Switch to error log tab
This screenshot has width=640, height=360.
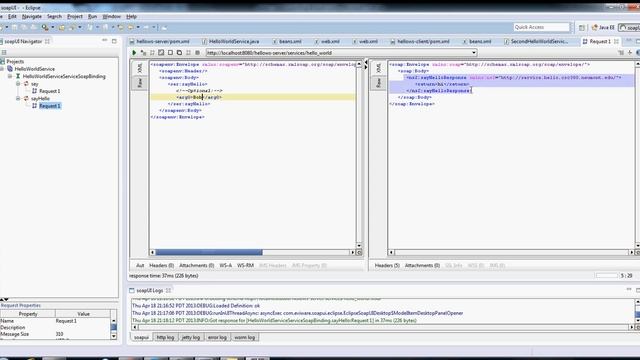217,338
